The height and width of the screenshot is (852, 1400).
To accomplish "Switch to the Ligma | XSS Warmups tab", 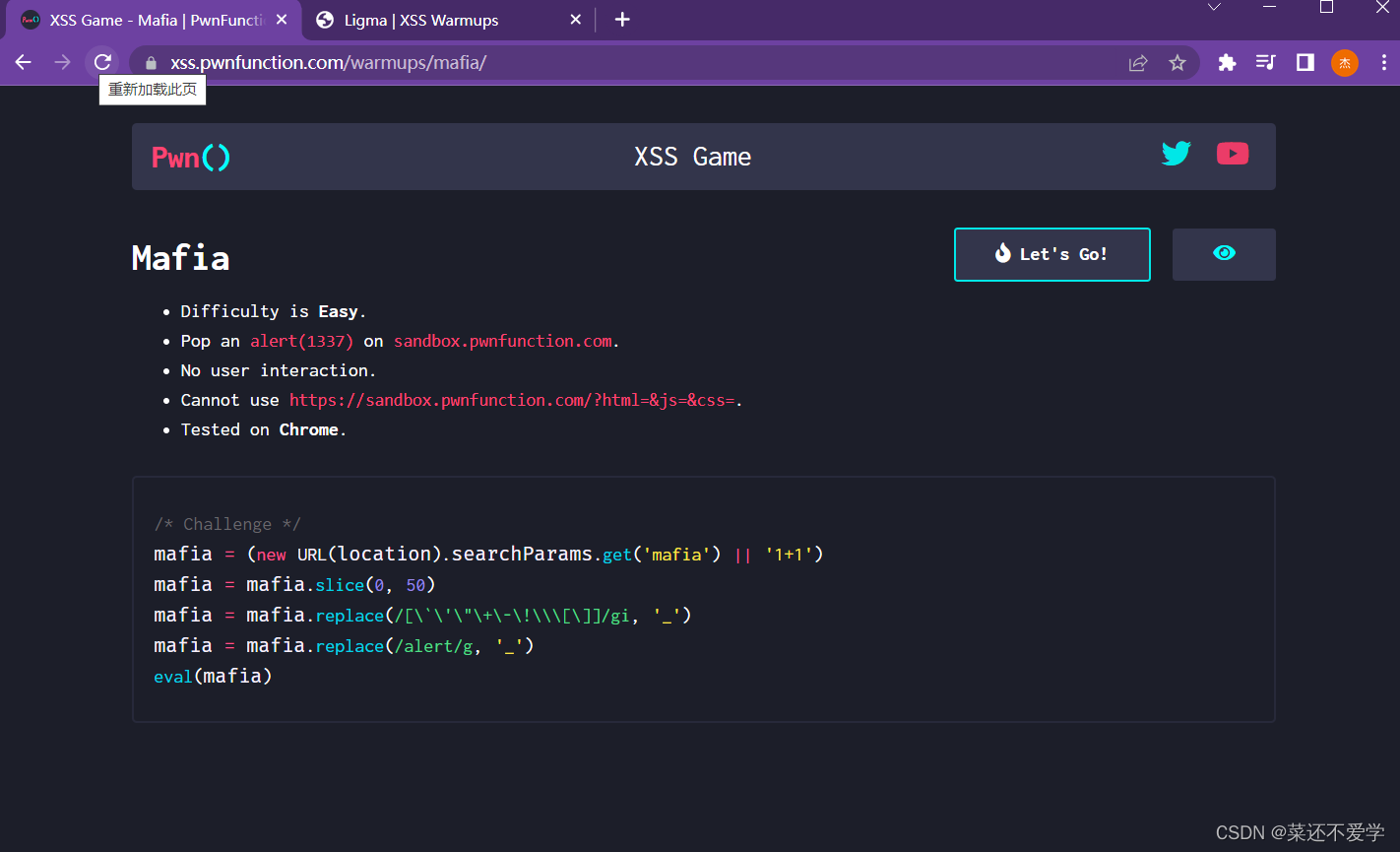I will click(x=449, y=20).
